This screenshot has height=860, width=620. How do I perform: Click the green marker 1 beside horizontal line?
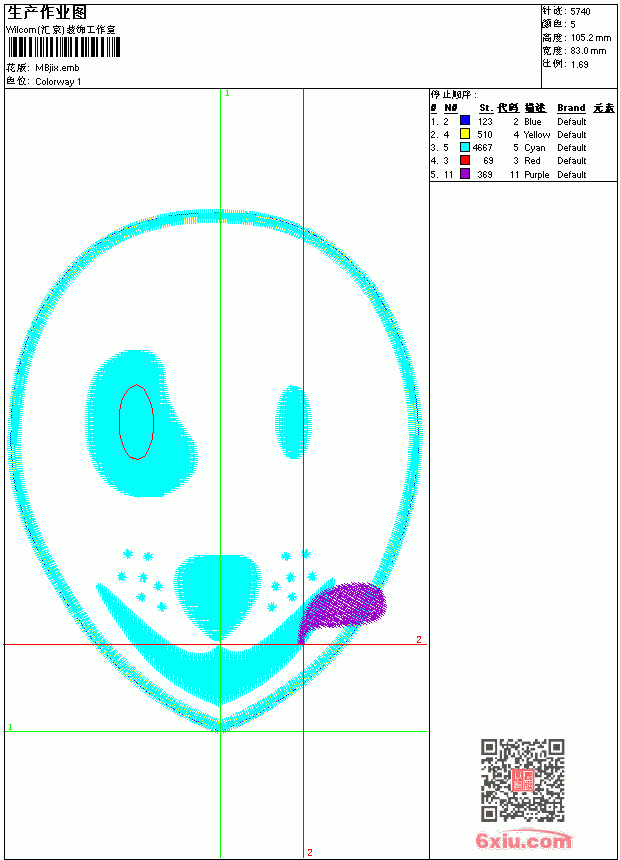[x=10, y=727]
